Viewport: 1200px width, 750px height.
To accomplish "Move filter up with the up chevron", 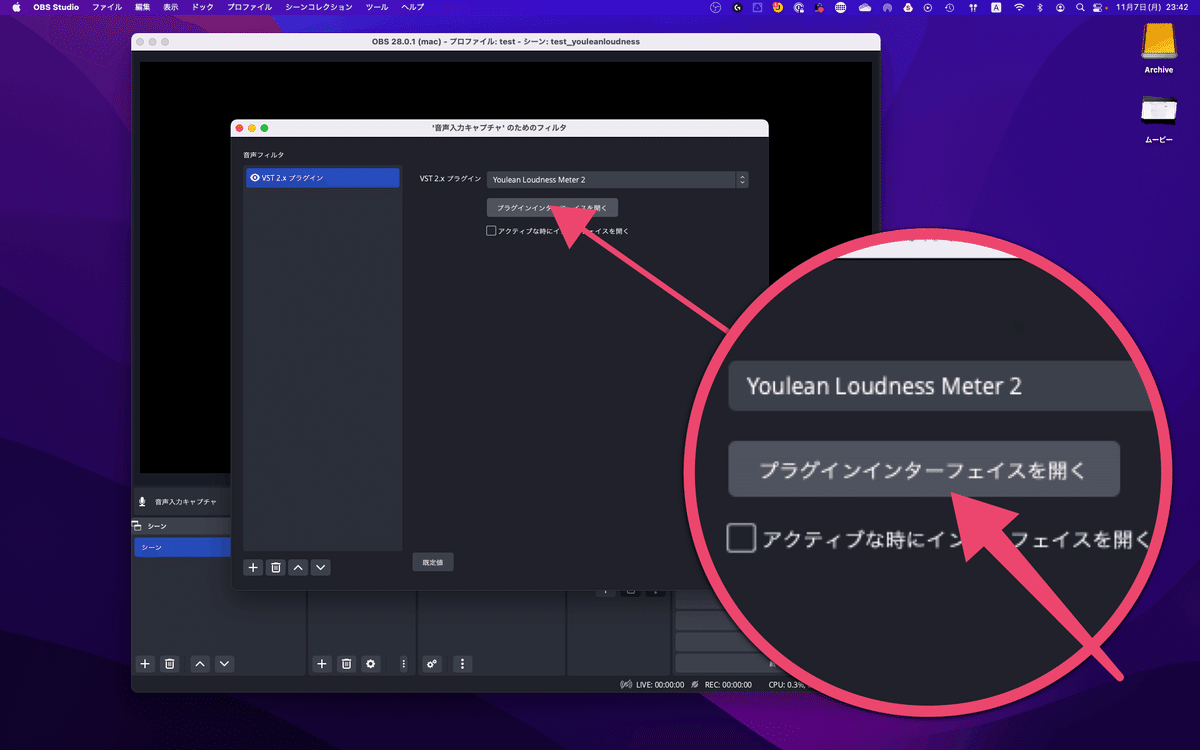I will (298, 567).
